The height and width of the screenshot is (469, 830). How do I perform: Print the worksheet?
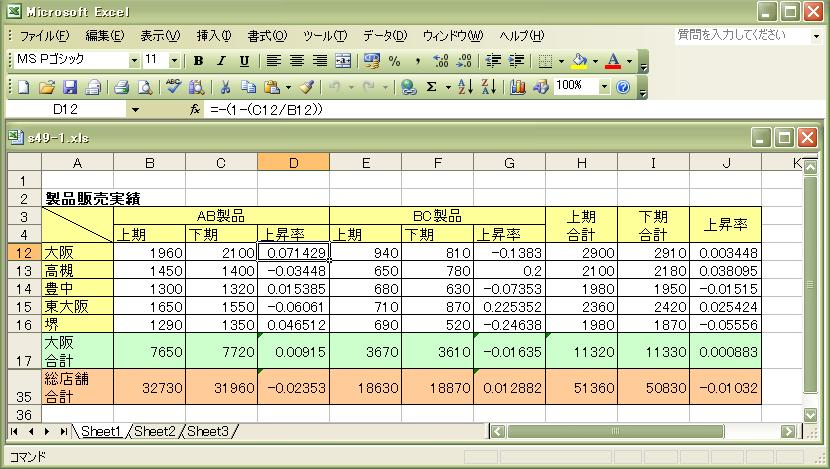pos(122,87)
